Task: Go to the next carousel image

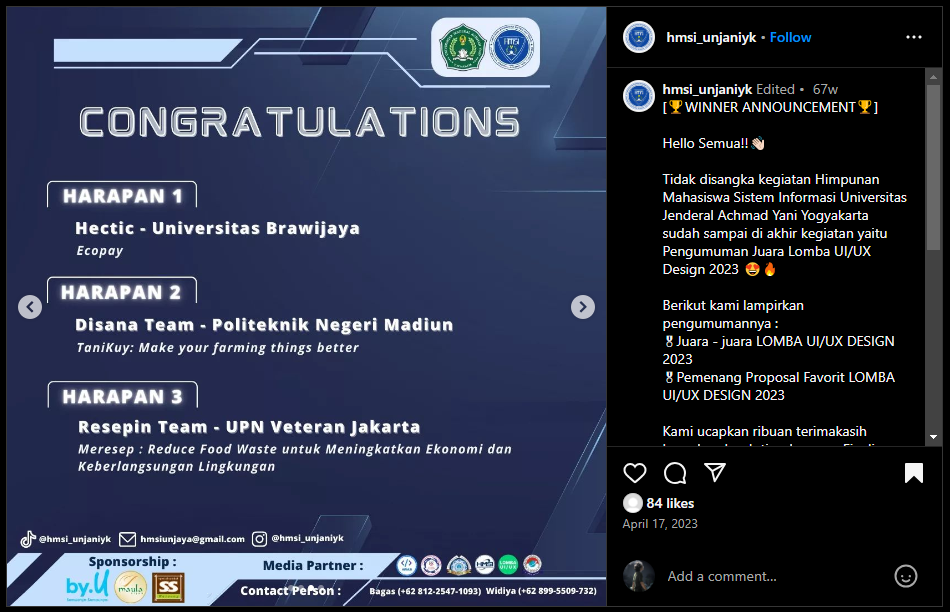Action: 583,307
